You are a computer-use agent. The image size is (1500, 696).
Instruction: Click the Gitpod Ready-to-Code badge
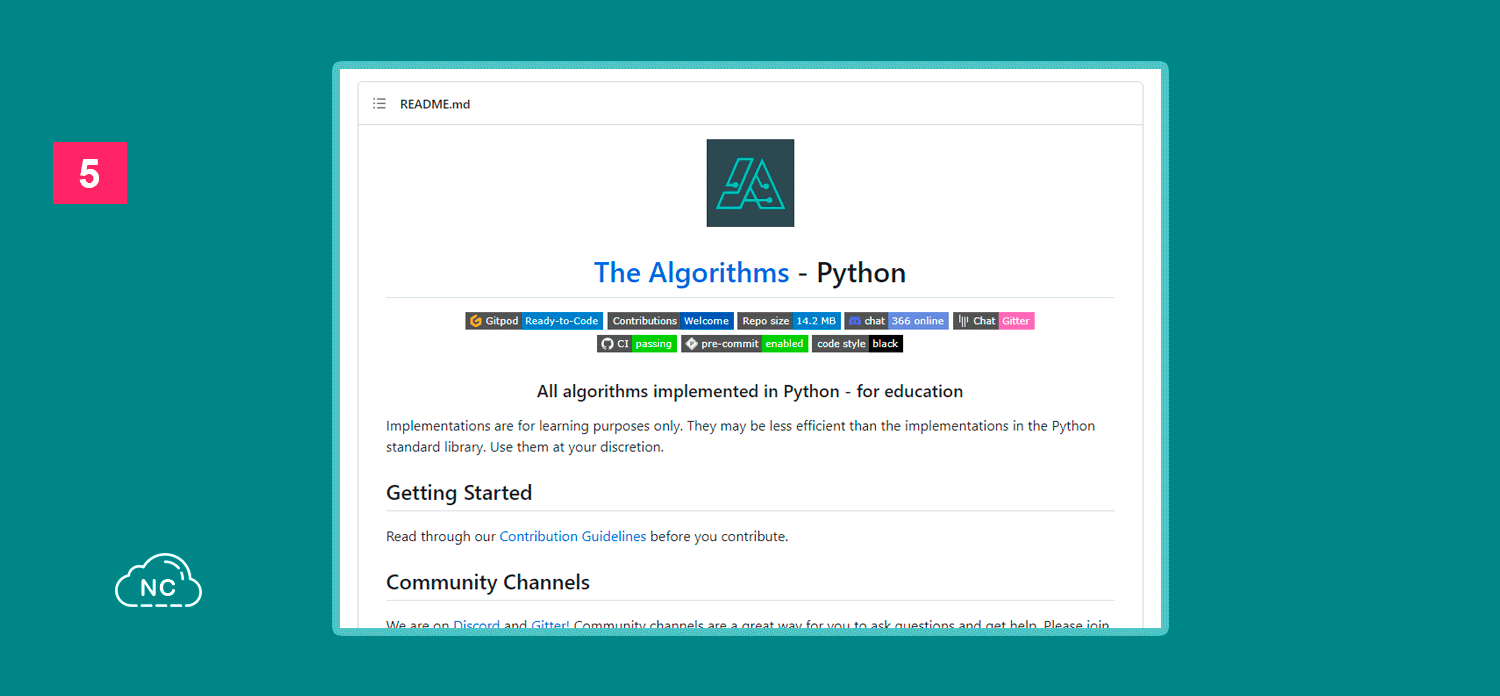pyautogui.click(x=534, y=321)
